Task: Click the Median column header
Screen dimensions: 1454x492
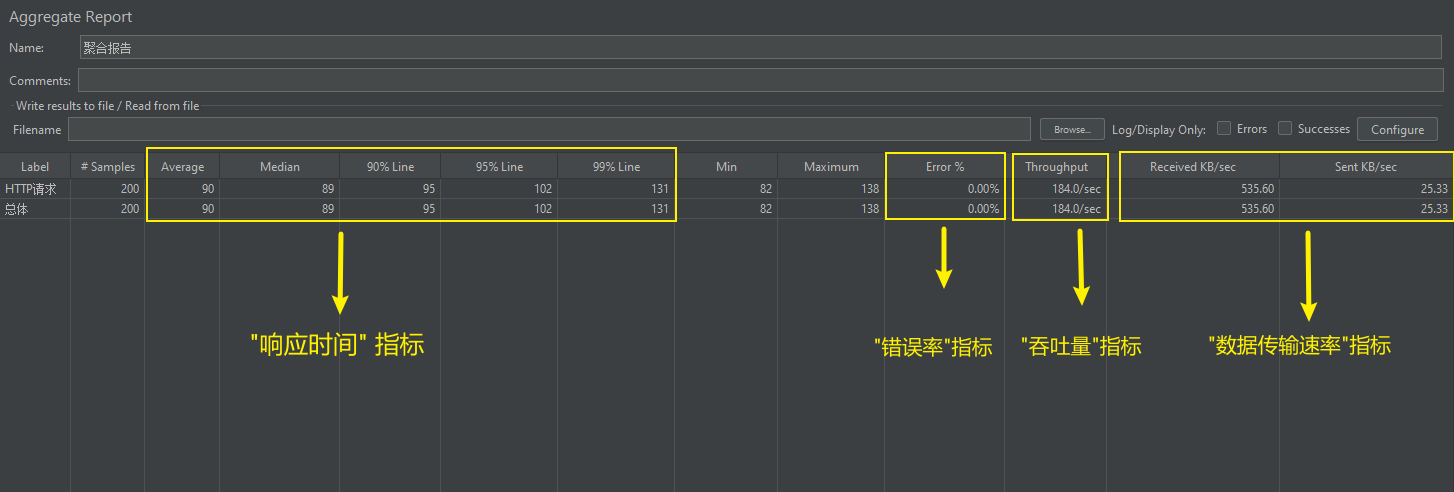Action: (279, 167)
